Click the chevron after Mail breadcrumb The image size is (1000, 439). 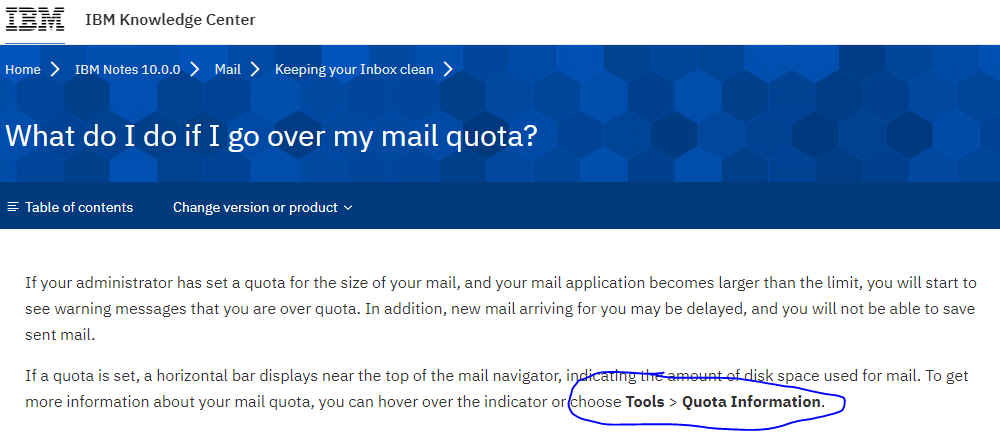pos(255,70)
